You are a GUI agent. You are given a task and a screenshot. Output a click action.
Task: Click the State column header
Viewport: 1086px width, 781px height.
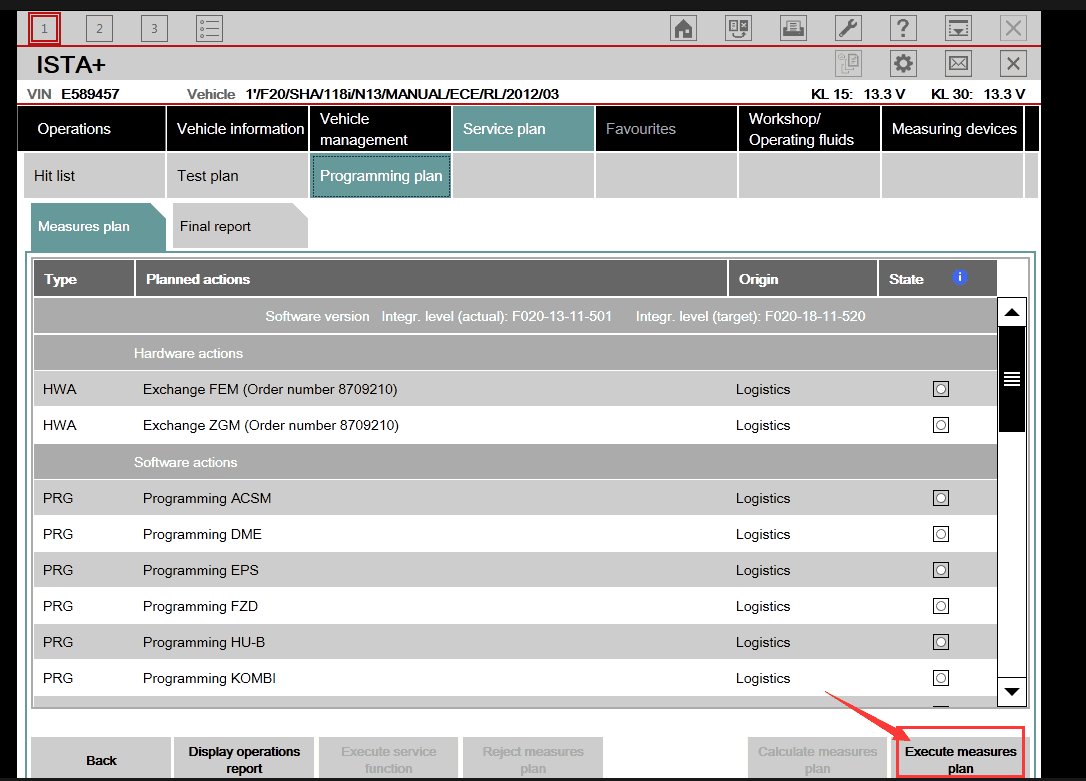pos(938,279)
